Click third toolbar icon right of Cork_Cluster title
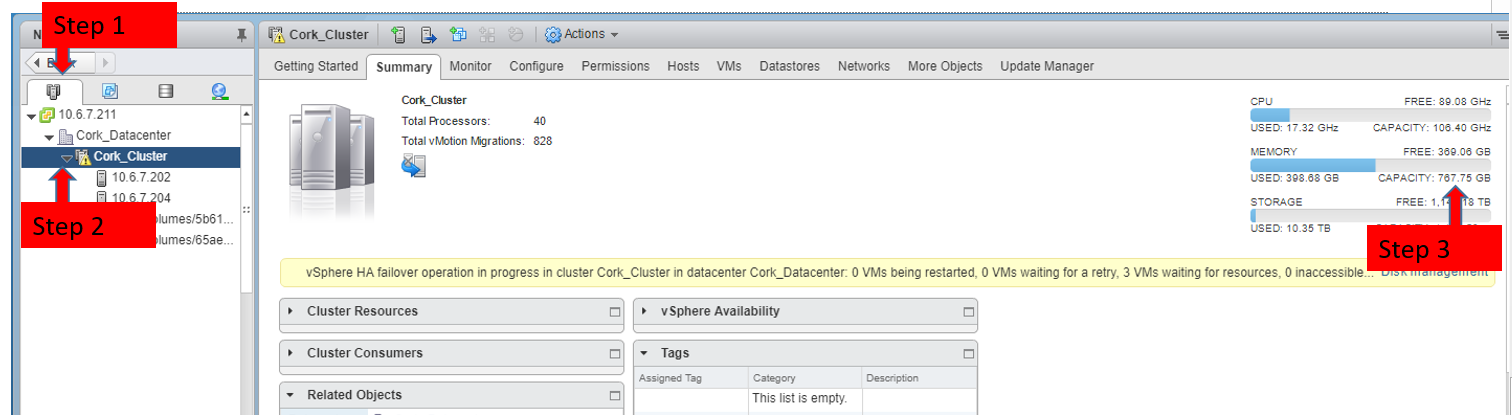1512x415 pixels. 458,35
